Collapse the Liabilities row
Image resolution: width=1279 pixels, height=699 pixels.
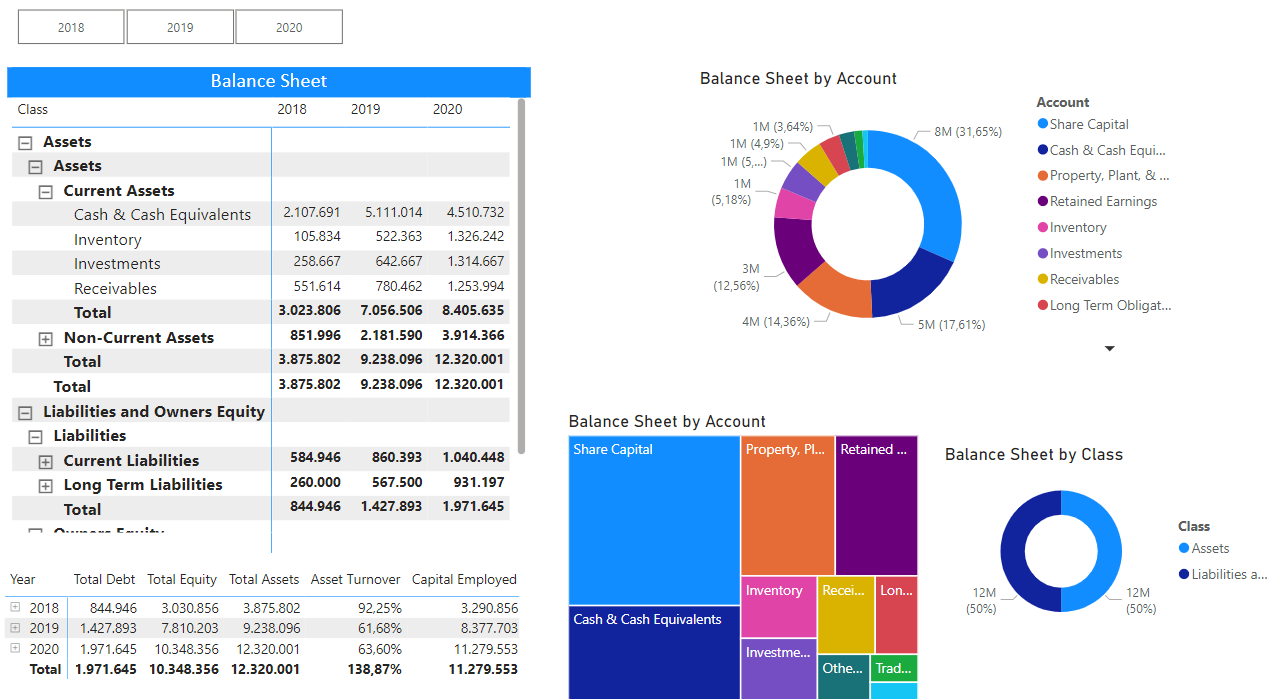[35, 437]
